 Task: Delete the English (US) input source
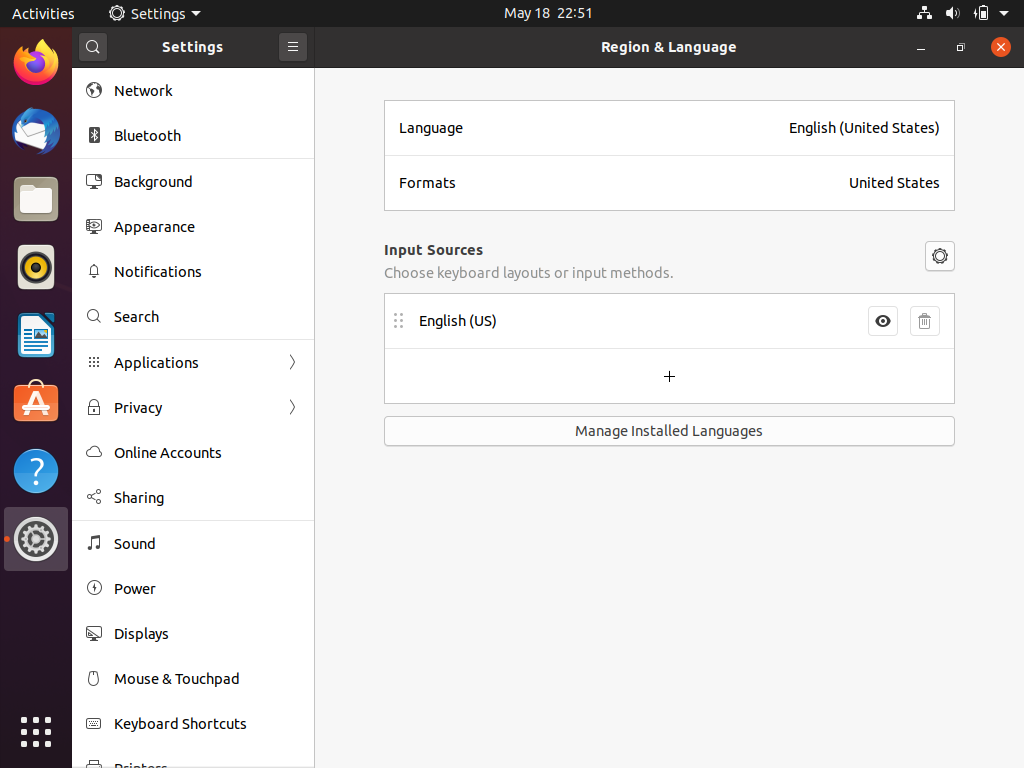click(924, 321)
